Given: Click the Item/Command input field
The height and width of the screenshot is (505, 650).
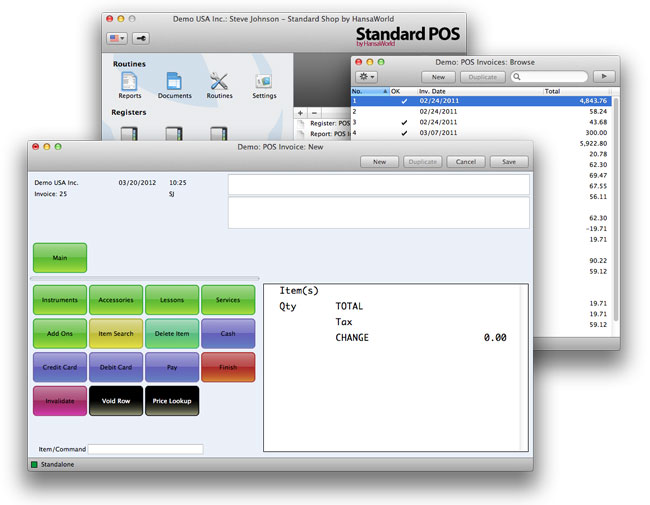Looking at the screenshot, I should tap(146, 449).
